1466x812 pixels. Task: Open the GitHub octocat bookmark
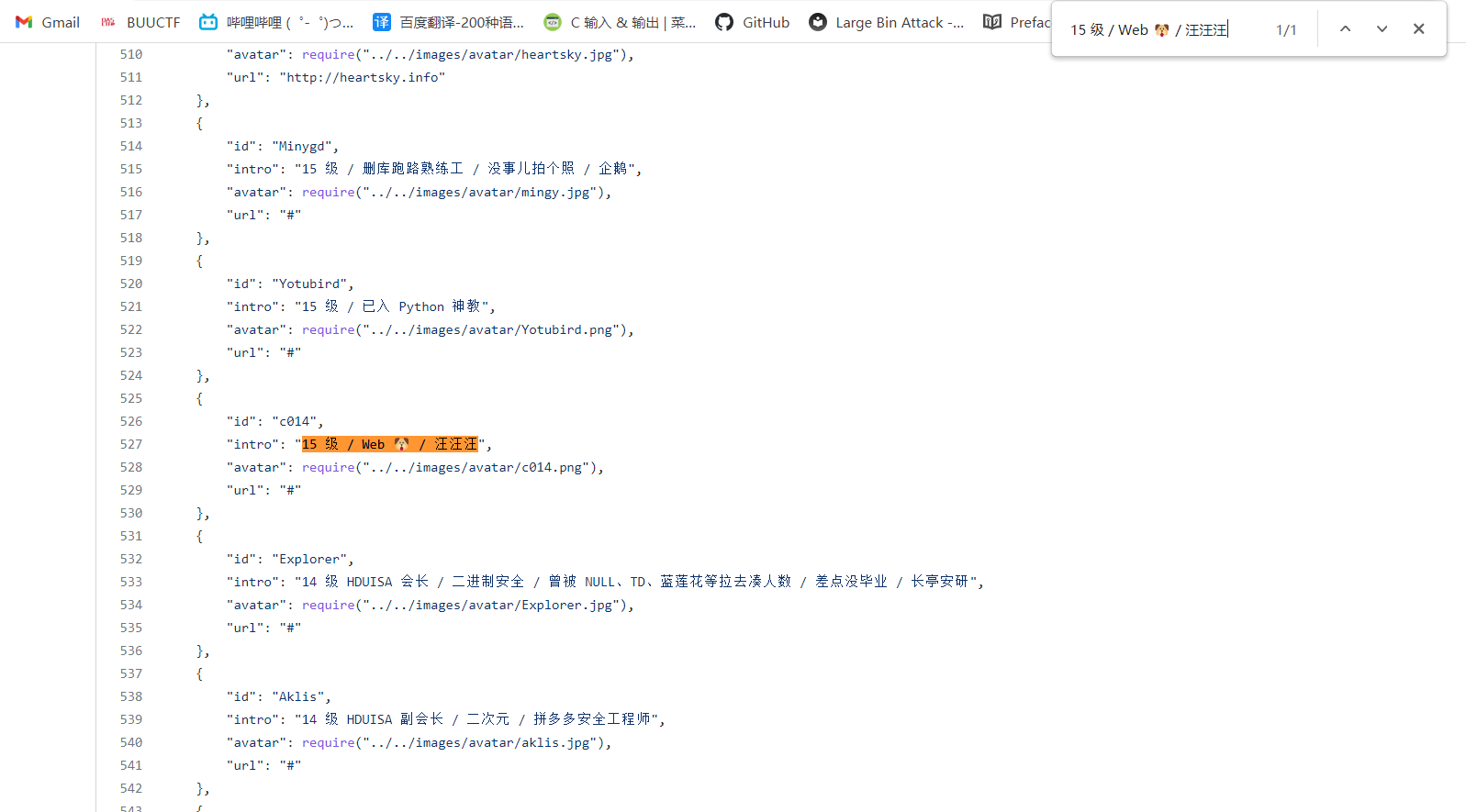[x=724, y=22]
